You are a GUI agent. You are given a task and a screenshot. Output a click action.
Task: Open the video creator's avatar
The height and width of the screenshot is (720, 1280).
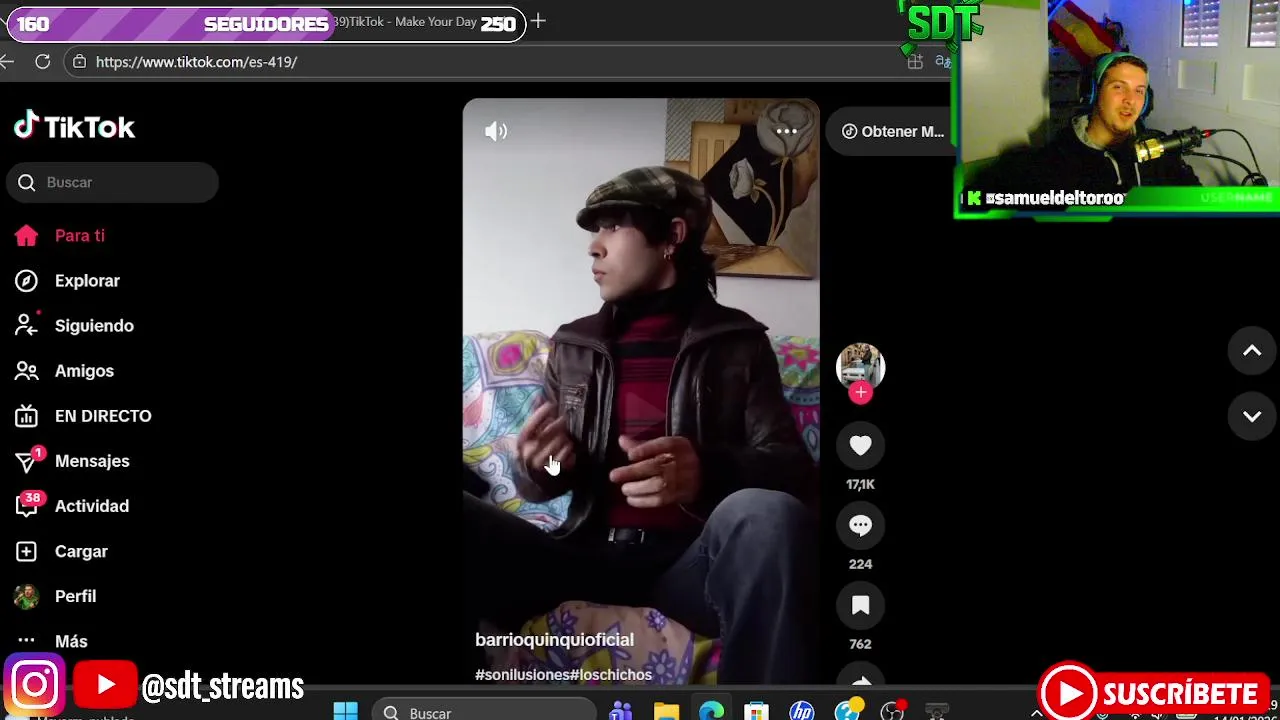pos(860,367)
